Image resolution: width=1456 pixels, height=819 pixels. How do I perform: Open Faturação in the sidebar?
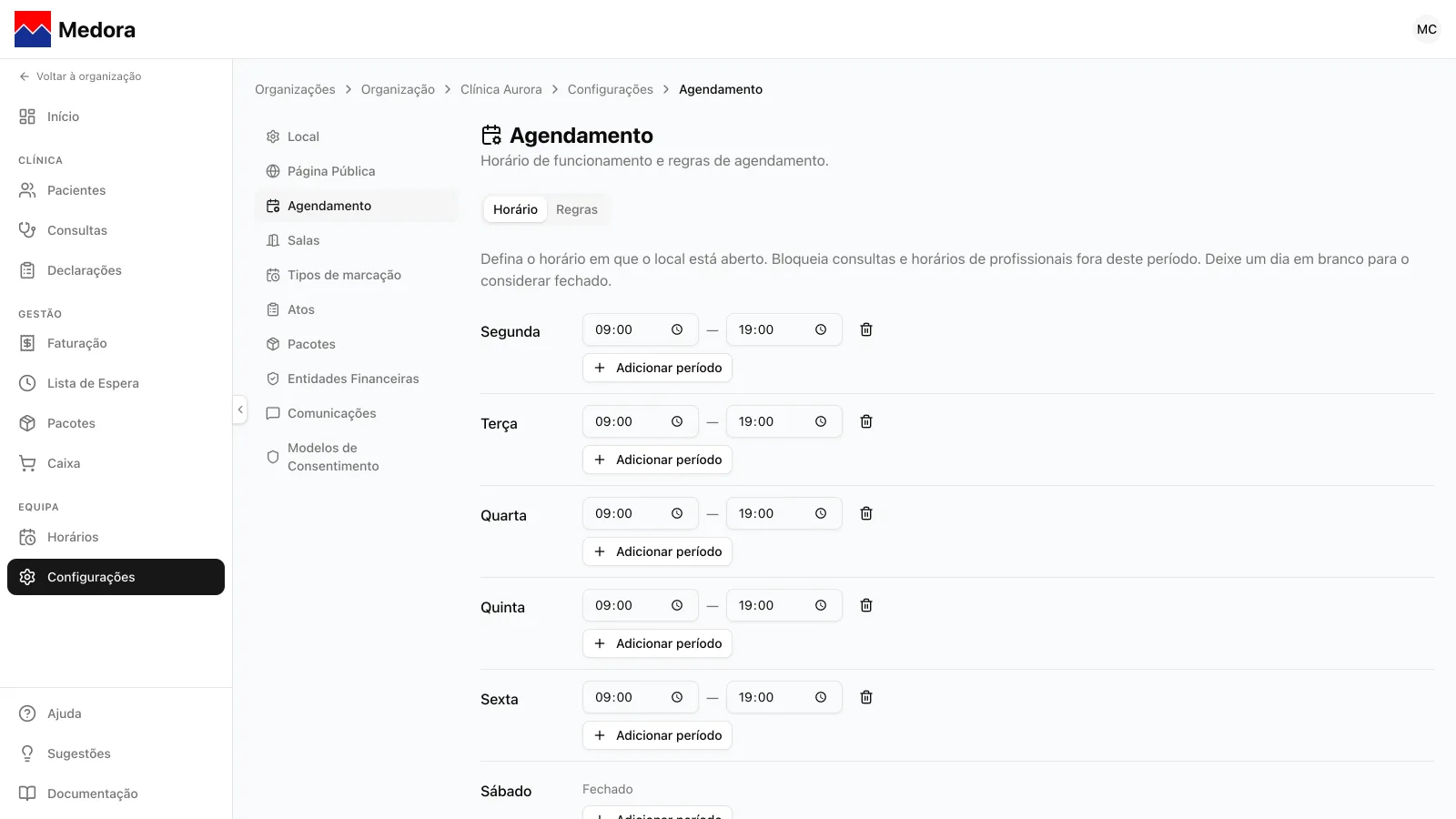pos(116,343)
